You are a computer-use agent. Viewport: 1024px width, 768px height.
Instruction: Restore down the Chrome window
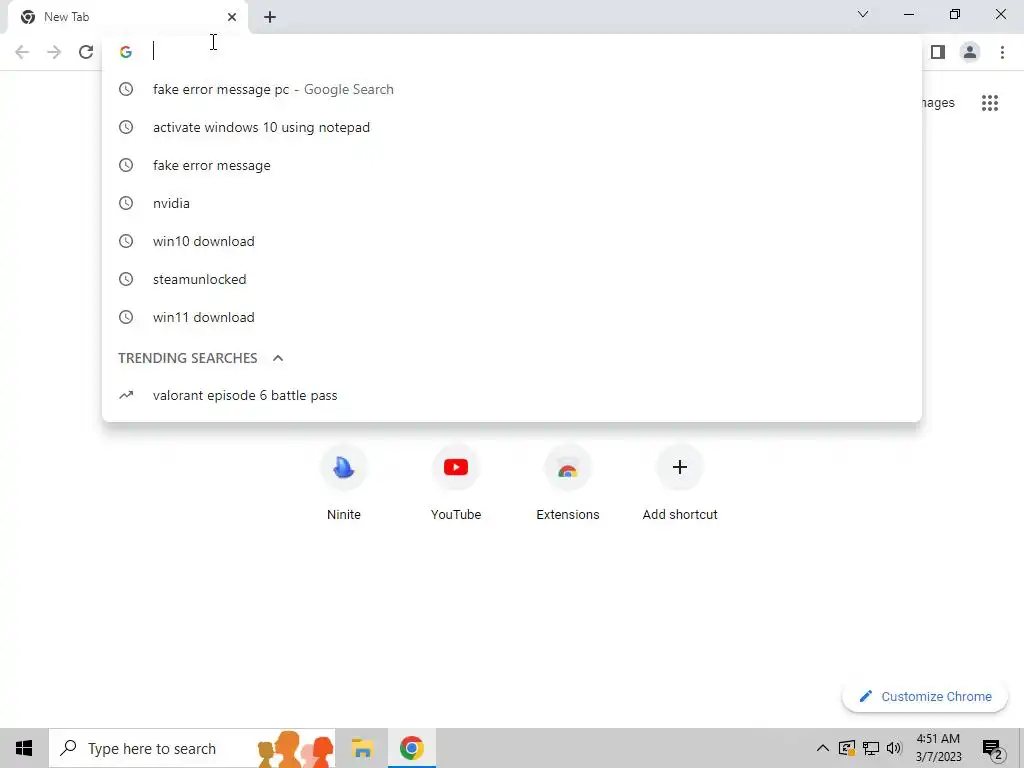point(955,14)
